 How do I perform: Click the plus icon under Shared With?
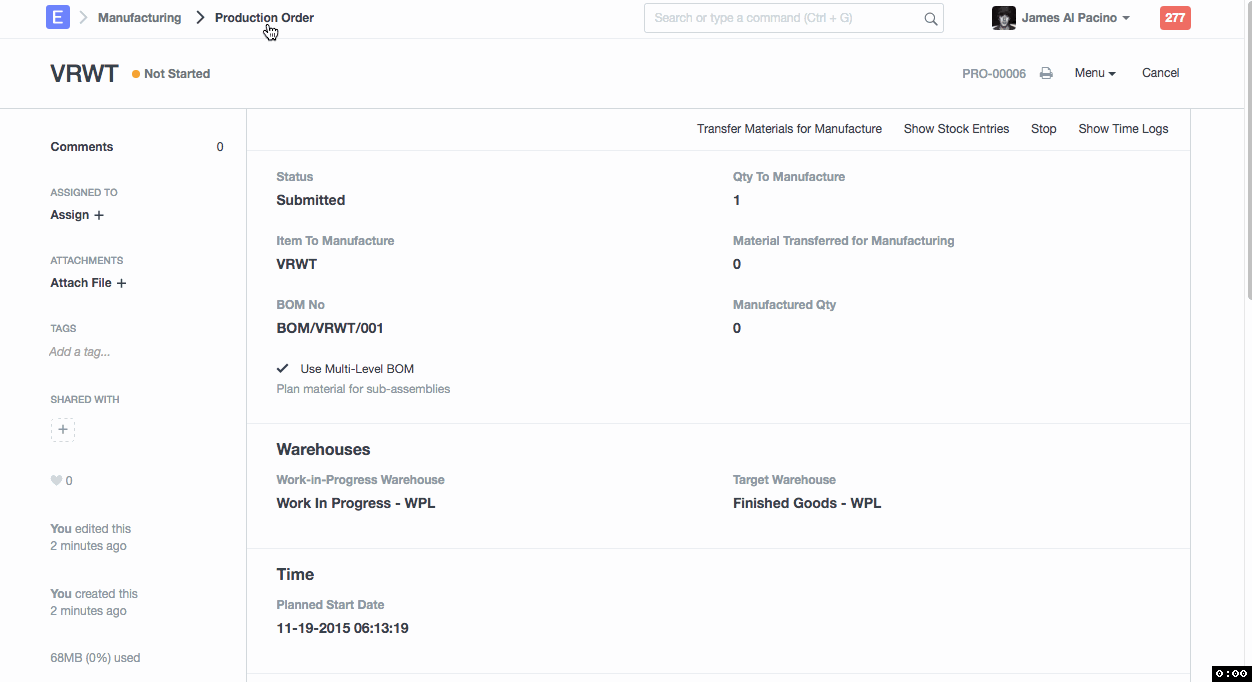coord(63,430)
